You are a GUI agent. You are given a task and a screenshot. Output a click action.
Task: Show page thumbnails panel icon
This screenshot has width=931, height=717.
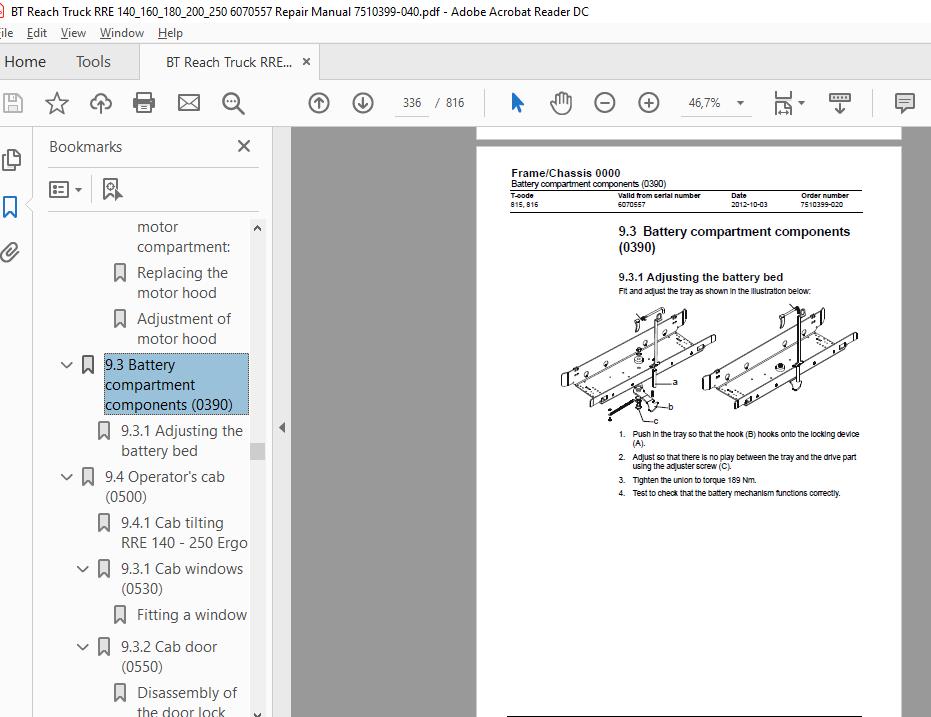tap(11, 160)
